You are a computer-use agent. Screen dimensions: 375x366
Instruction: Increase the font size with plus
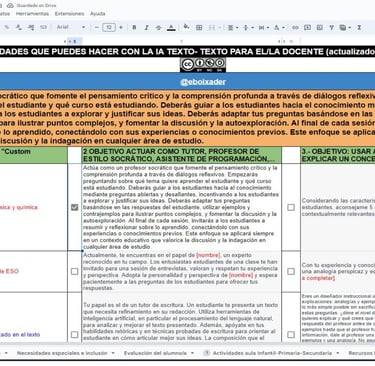(x=121, y=27)
